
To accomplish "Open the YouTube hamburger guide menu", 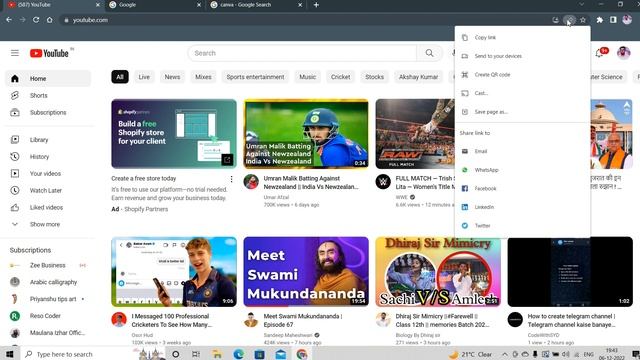I will pos(15,53).
